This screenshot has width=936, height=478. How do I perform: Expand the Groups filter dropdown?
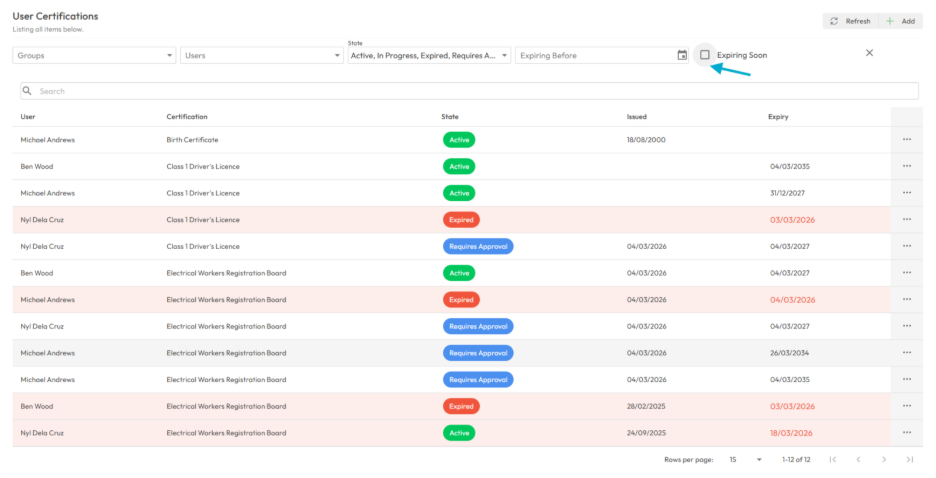pos(94,56)
